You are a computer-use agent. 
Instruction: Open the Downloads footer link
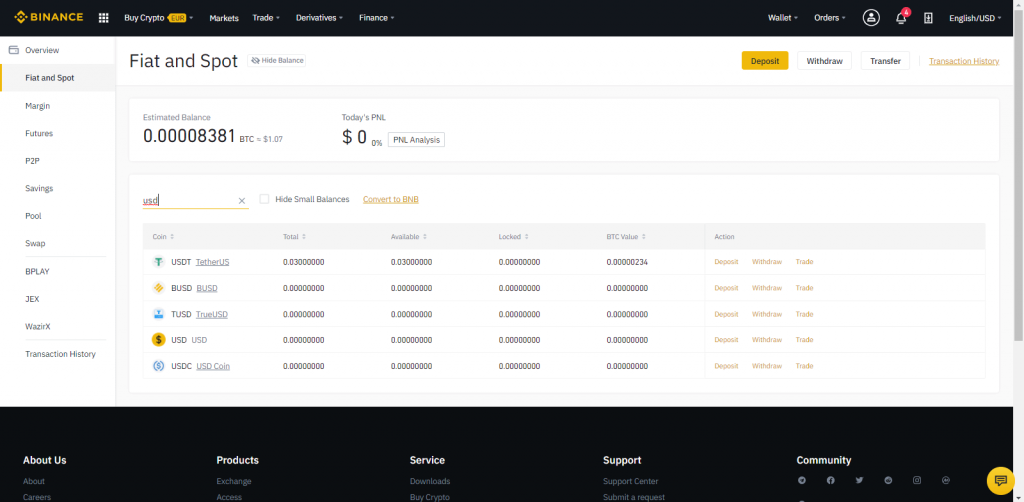(430, 481)
